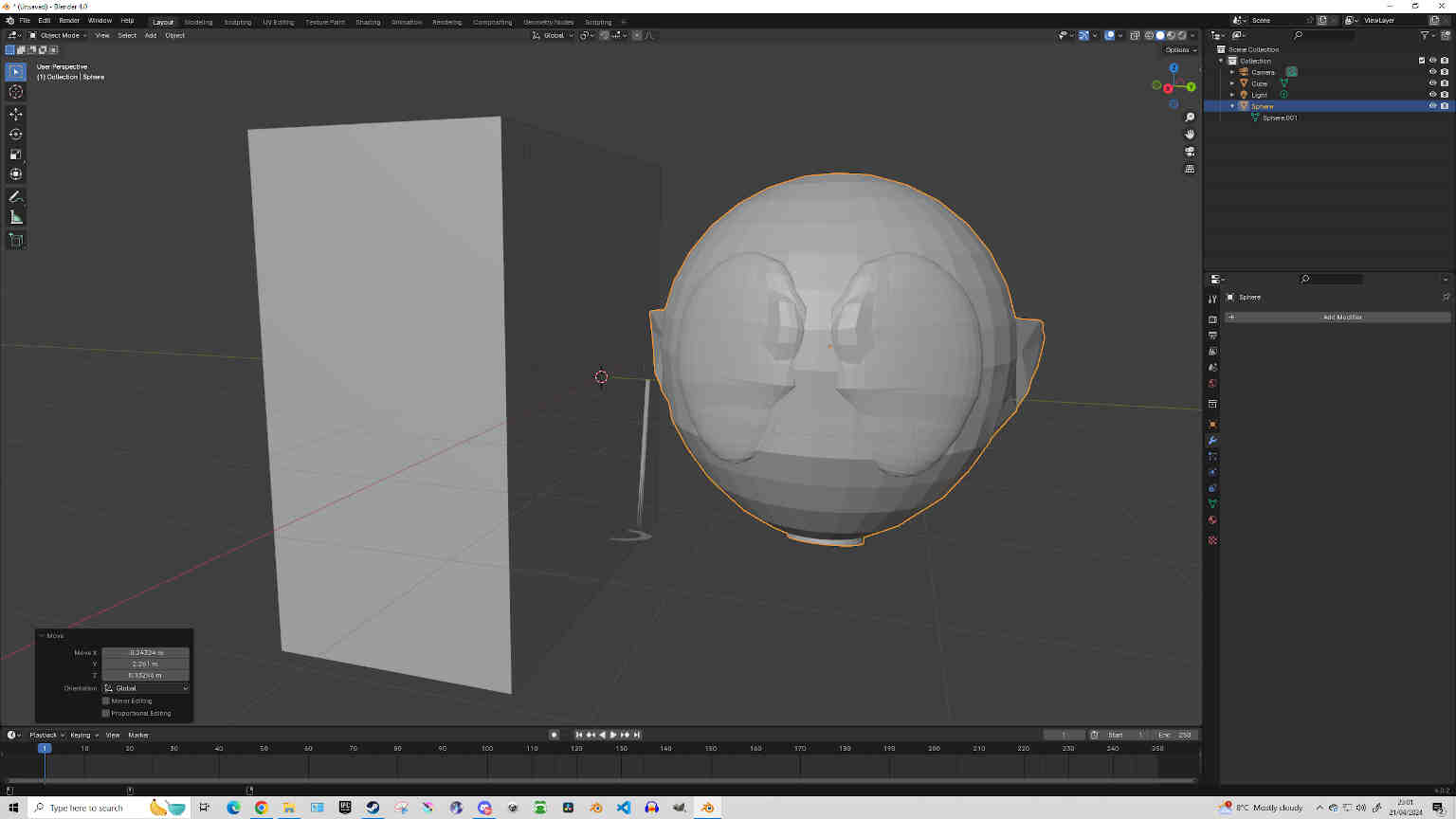Open the View Layer properties tab
The height and width of the screenshot is (819, 1456).
(1212, 352)
